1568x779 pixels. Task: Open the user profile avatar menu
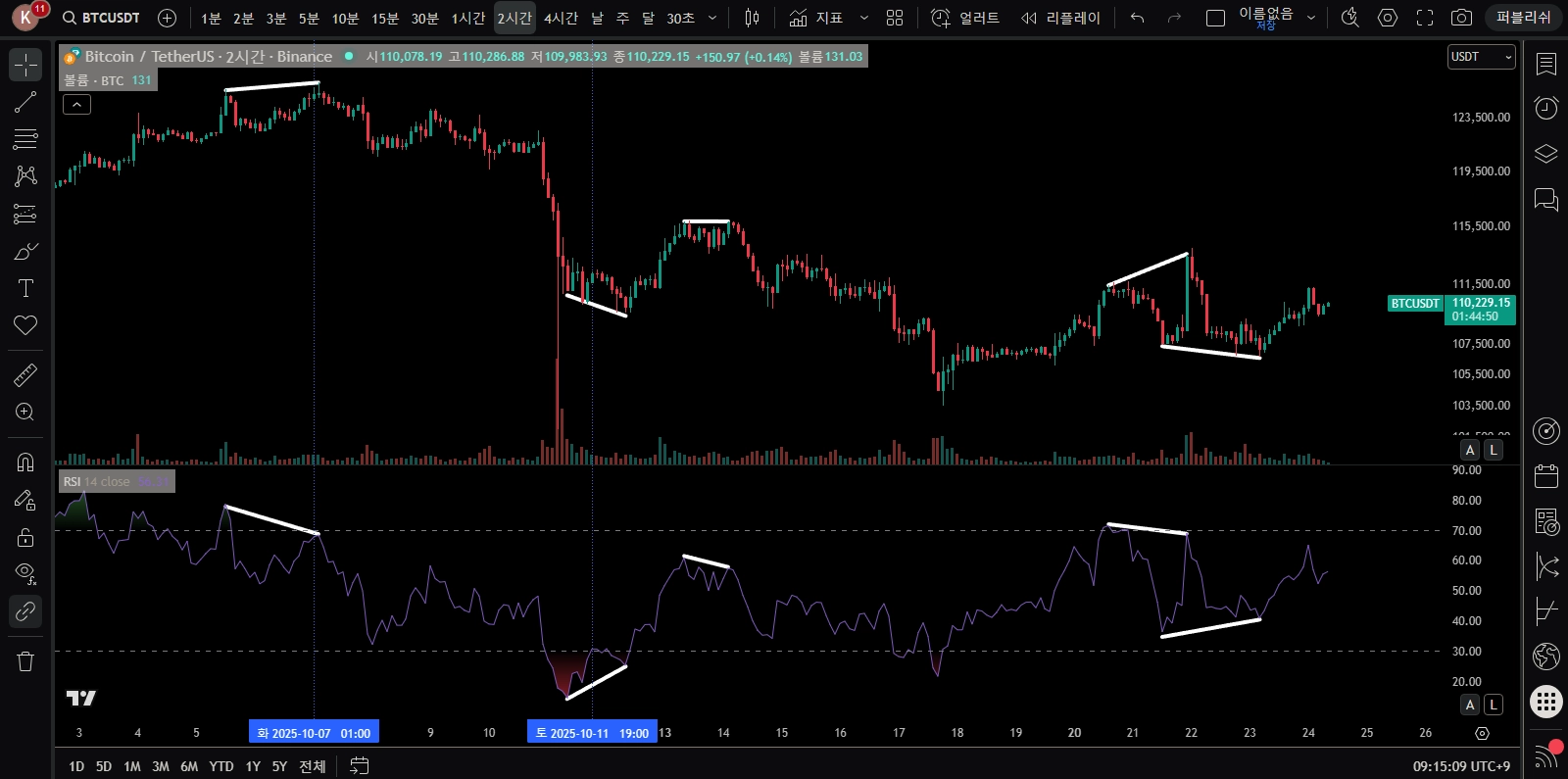pos(26,18)
